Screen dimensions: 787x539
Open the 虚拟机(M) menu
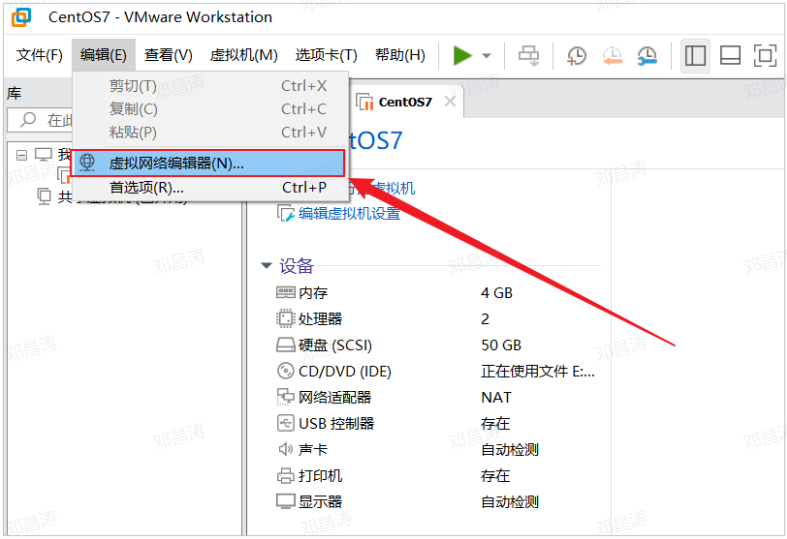243,55
